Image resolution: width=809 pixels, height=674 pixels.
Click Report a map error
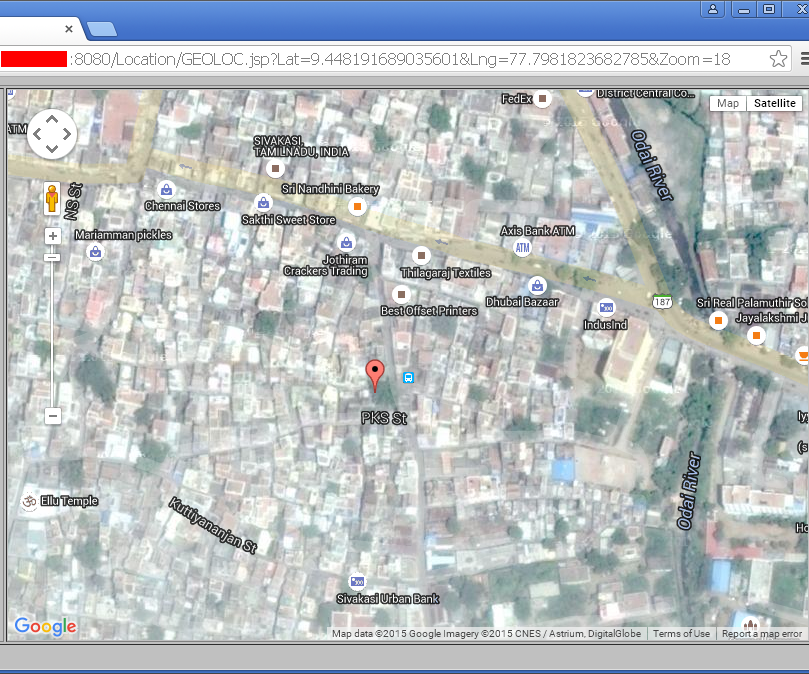[762, 633]
